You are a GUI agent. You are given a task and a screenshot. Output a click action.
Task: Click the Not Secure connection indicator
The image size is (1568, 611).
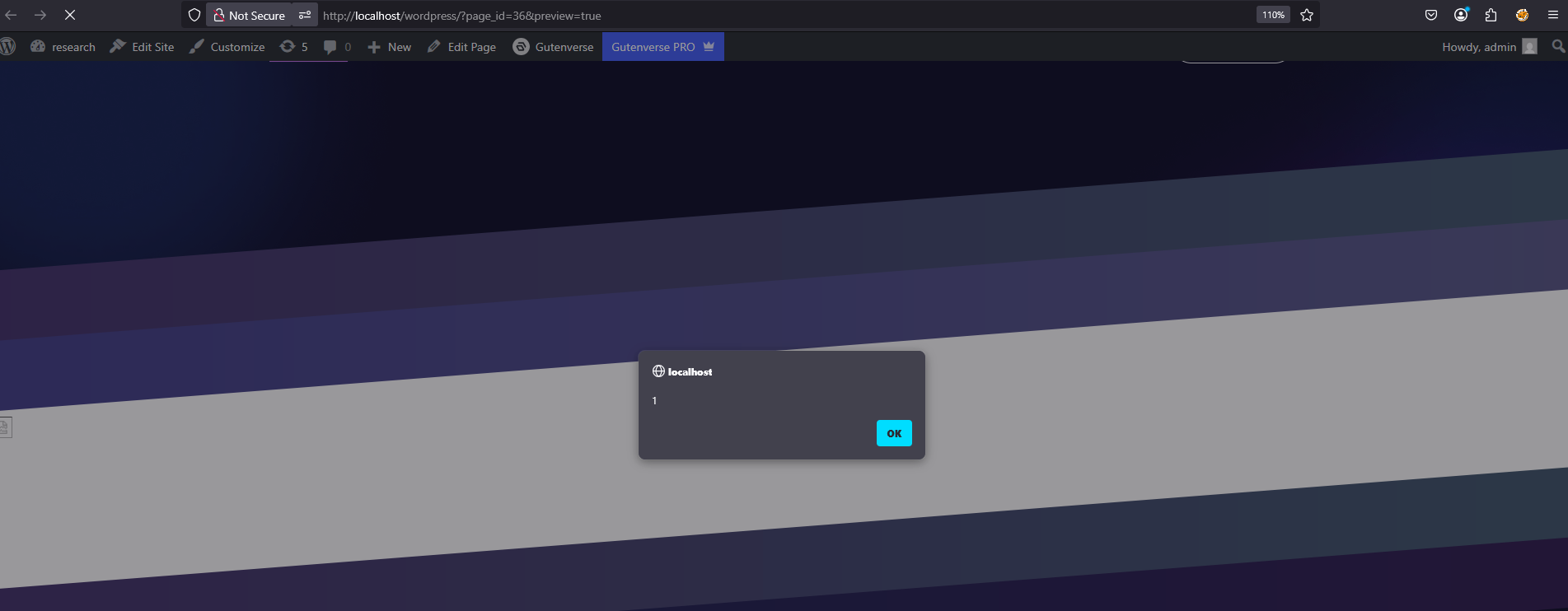[249, 15]
